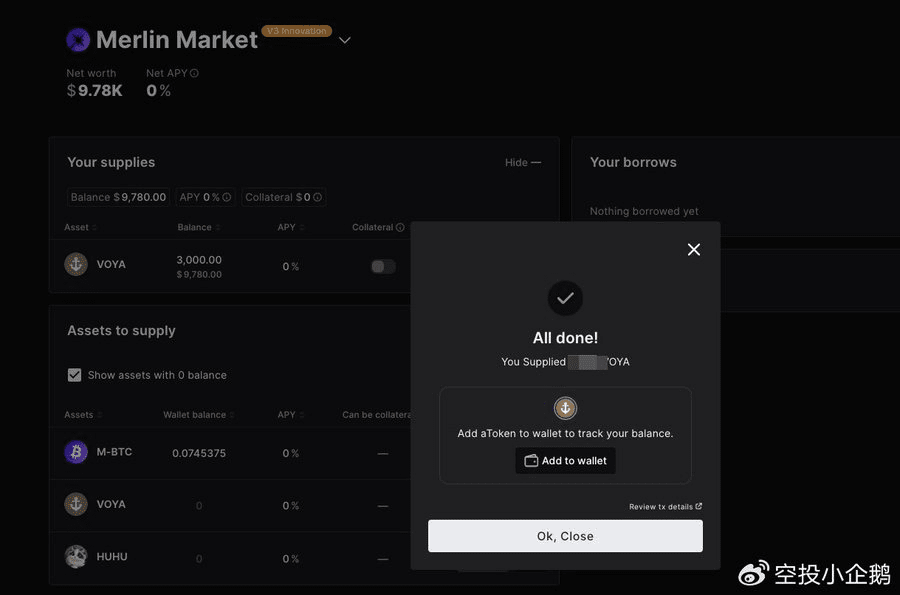Image resolution: width=900 pixels, height=595 pixels.
Task: Click the success checkmark icon
Action: [x=565, y=298]
